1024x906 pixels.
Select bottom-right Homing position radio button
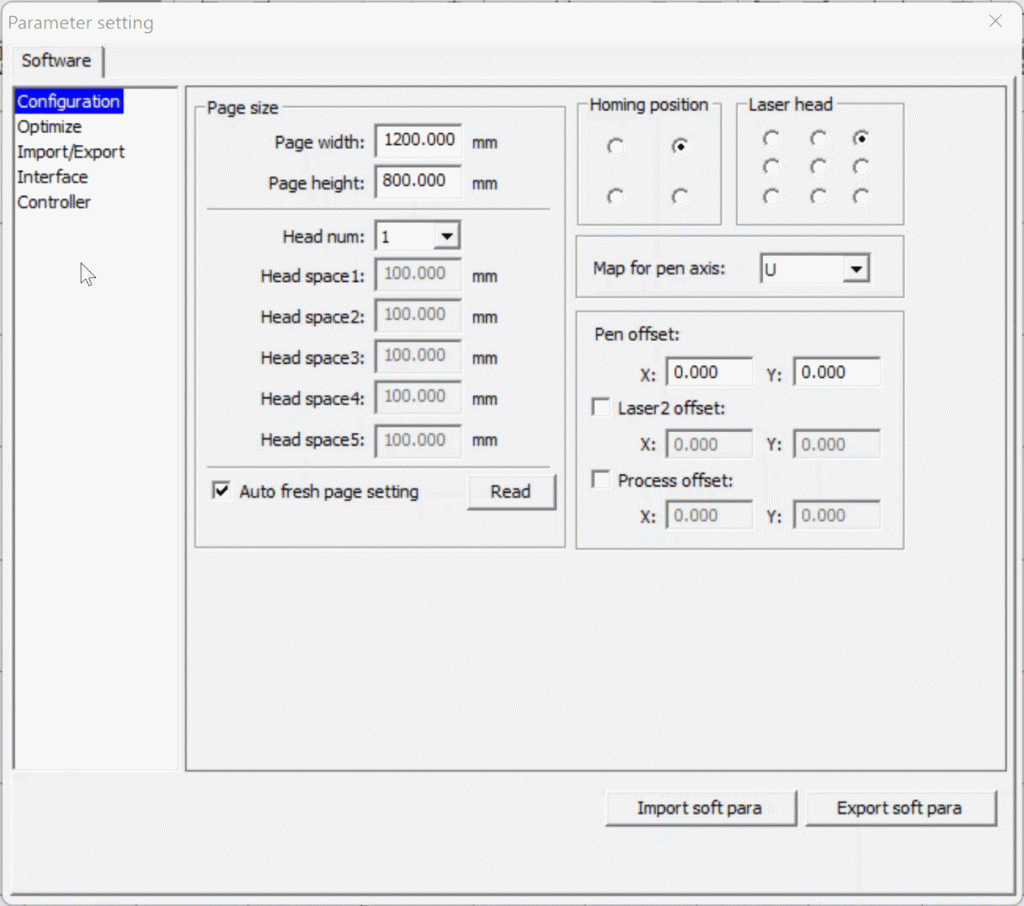click(680, 197)
